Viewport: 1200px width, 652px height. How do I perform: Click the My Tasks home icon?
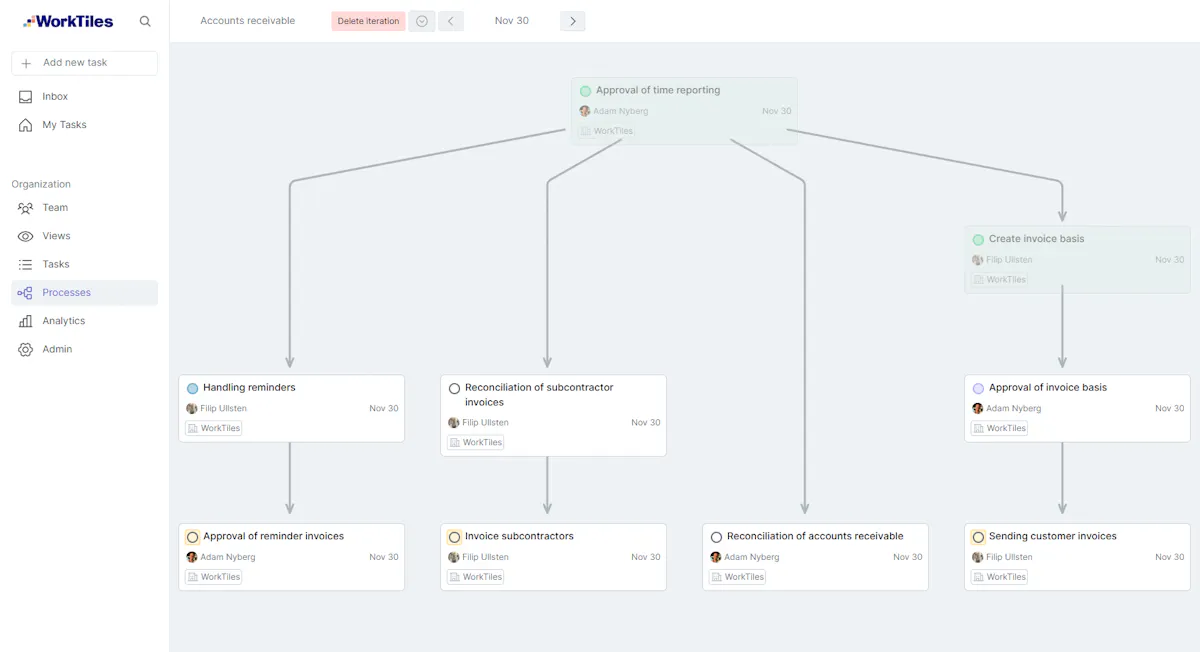(x=25, y=125)
